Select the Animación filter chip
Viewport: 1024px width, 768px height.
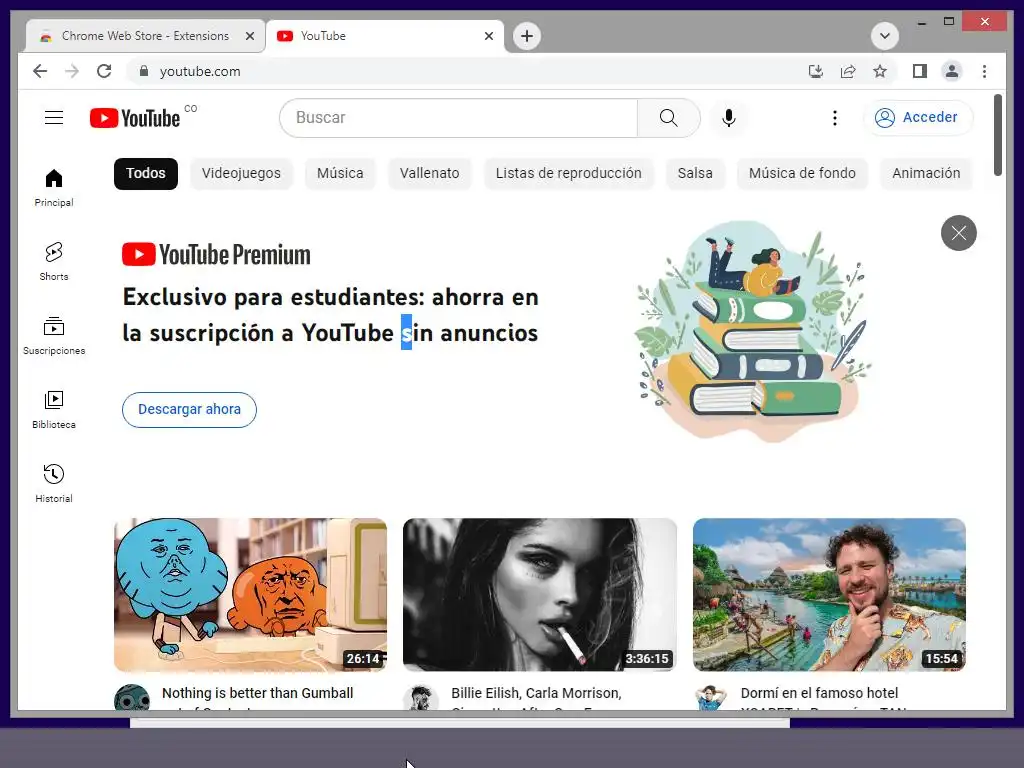[926, 174]
